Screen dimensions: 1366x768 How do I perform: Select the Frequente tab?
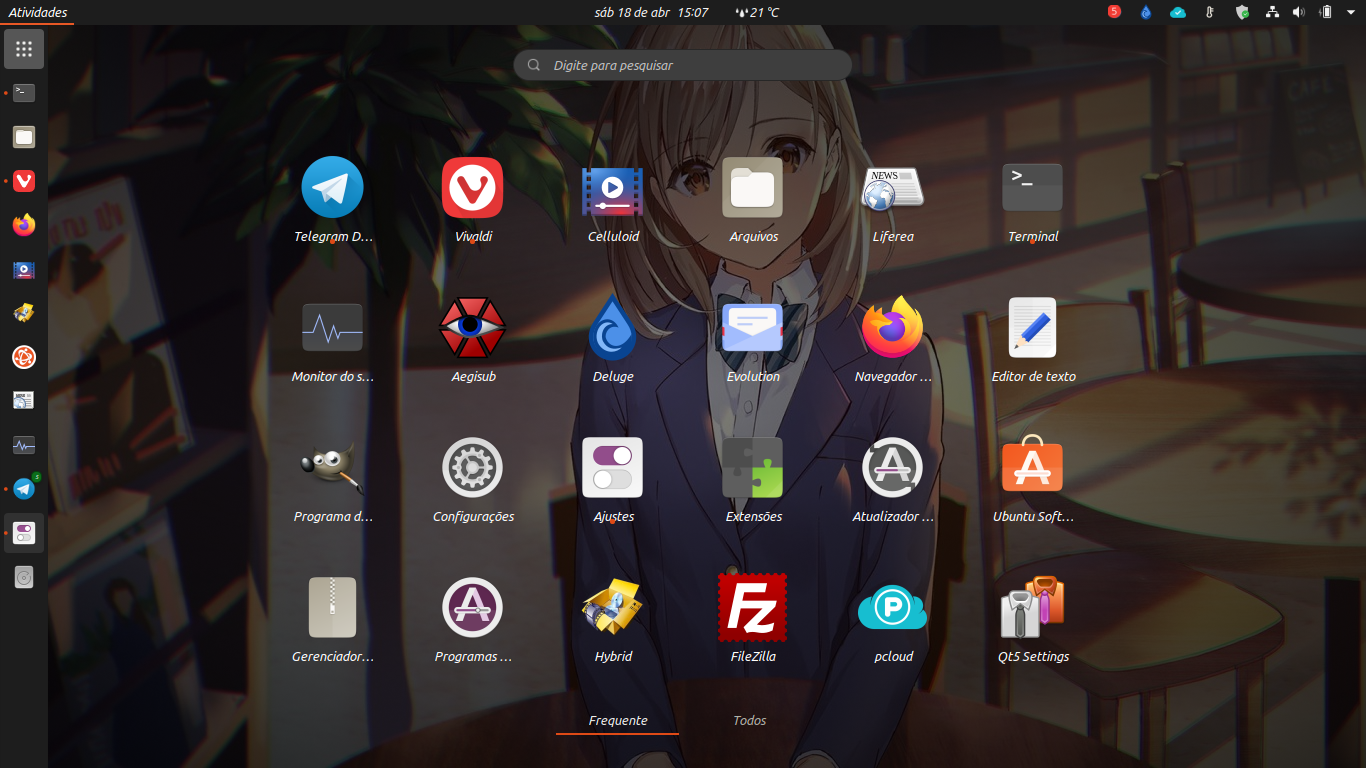(617, 720)
